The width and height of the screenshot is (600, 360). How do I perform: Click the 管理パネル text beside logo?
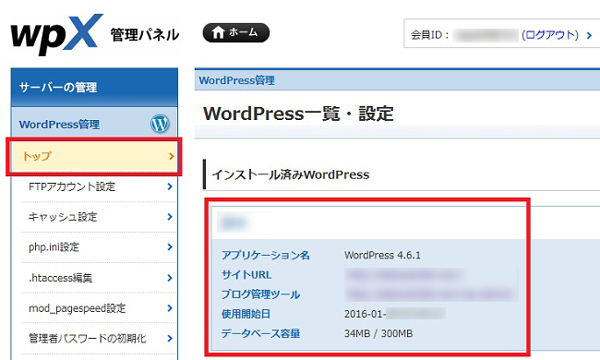click(x=145, y=35)
